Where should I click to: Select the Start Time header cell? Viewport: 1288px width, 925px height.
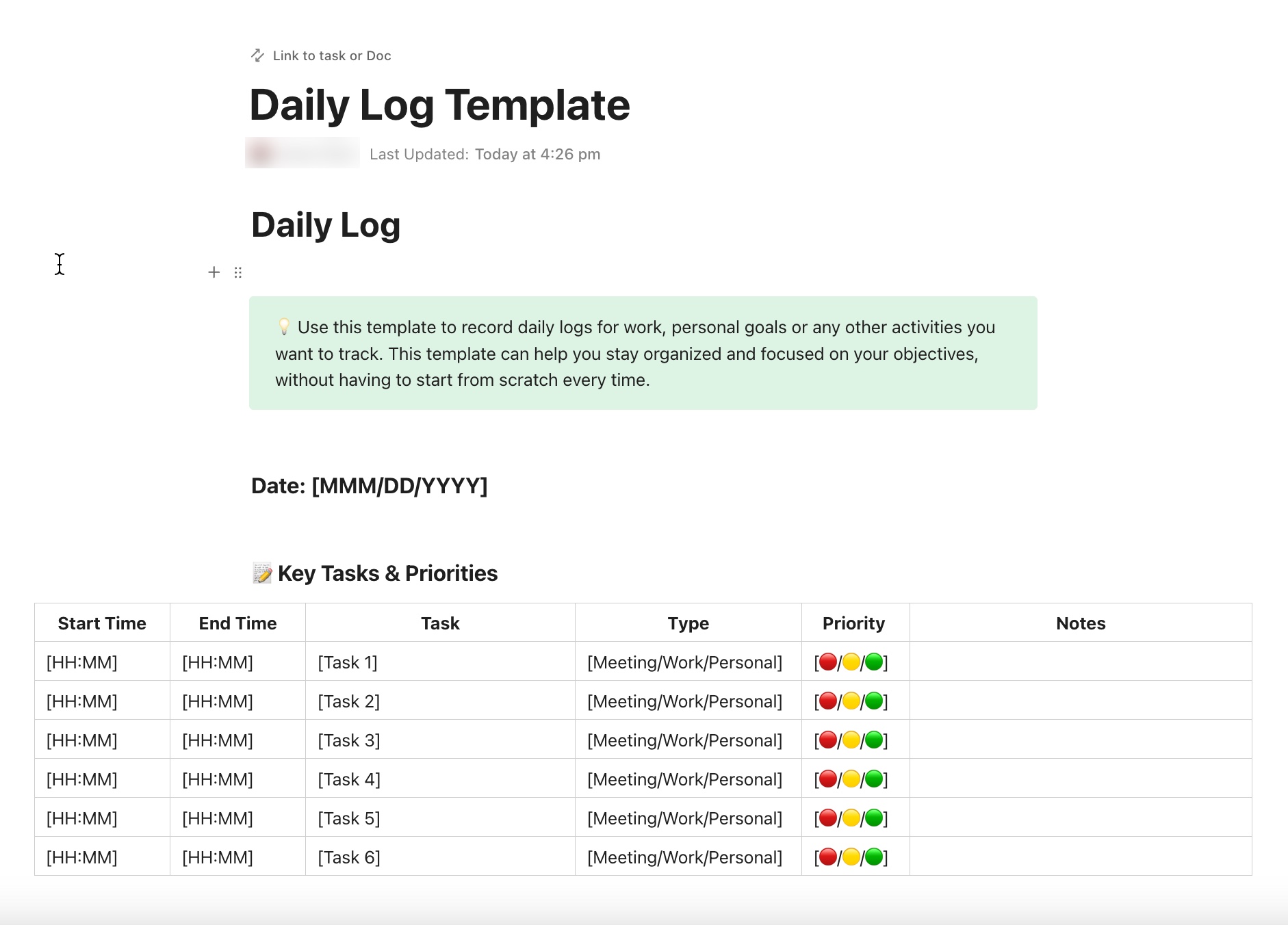click(x=102, y=623)
